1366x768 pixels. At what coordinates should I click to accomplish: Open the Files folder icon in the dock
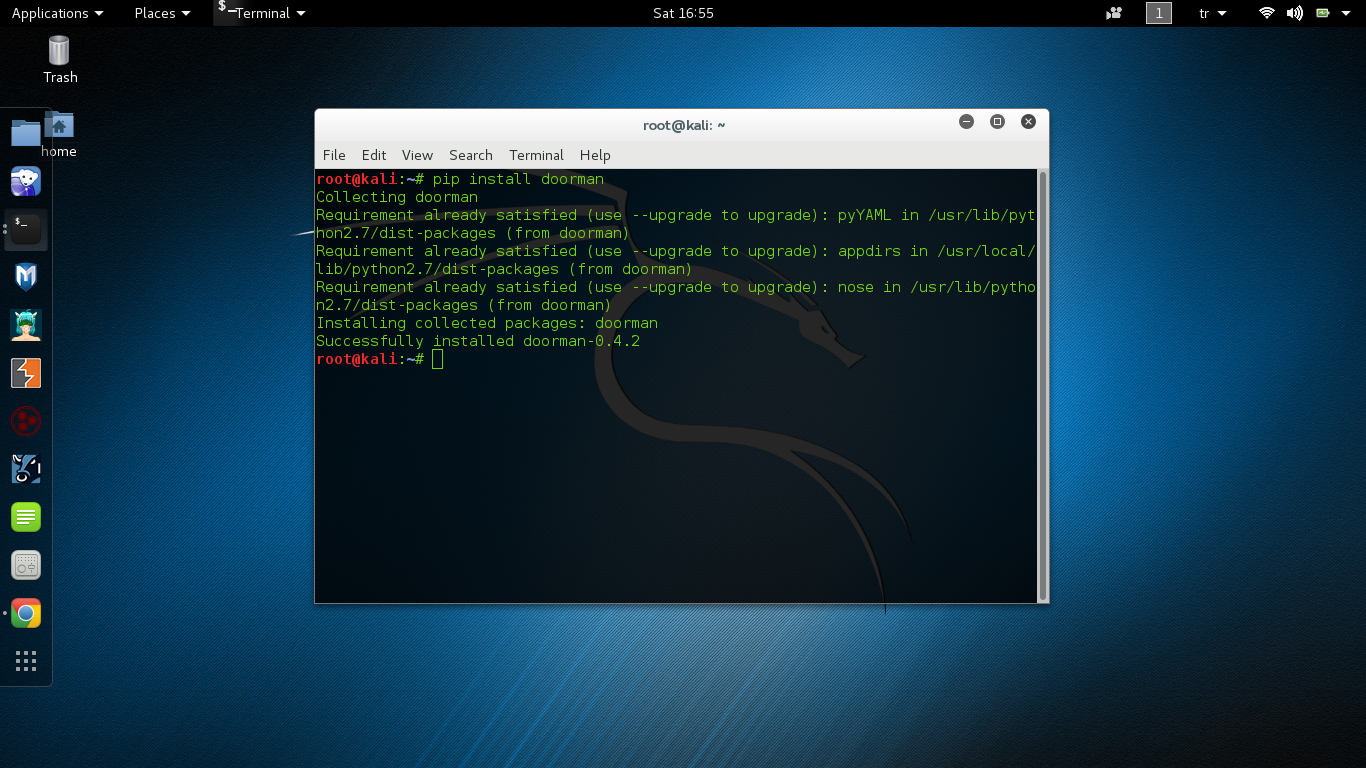26,132
